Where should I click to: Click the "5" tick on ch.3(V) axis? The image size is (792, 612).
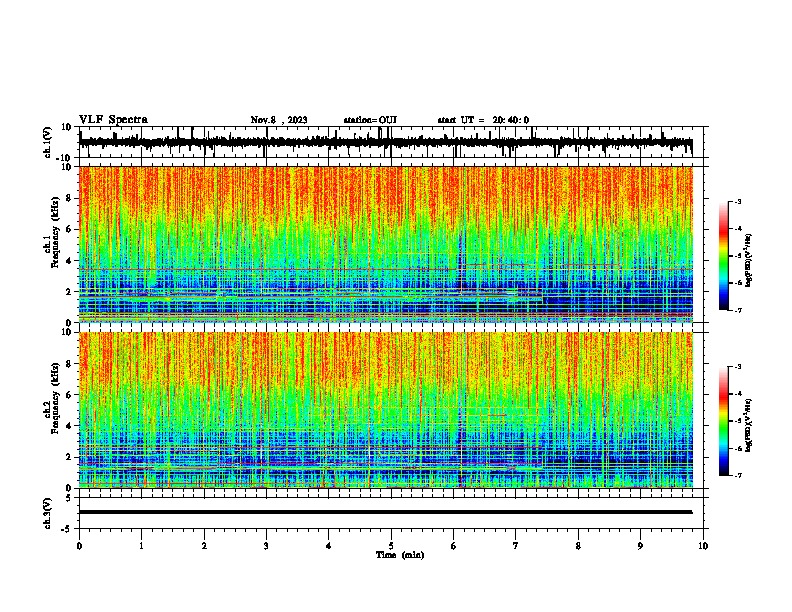pyautogui.click(x=69, y=498)
